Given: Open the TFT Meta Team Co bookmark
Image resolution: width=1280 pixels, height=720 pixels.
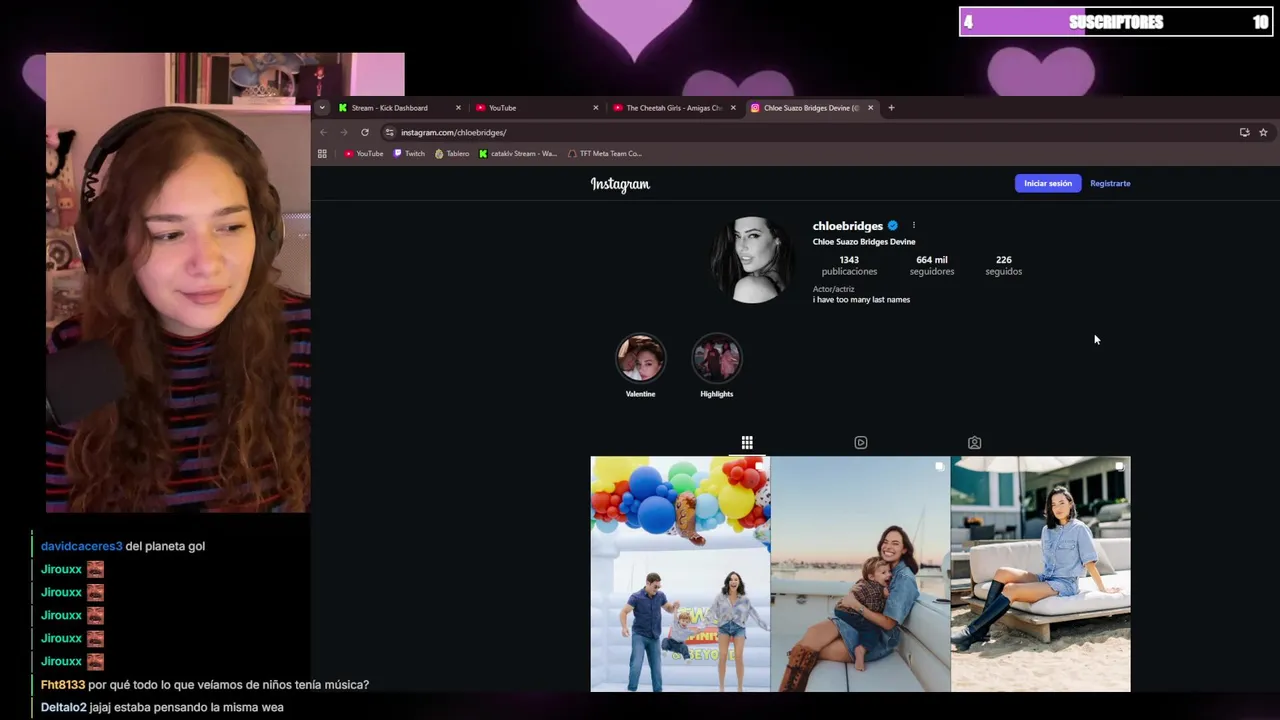Looking at the screenshot, I should (605, 154).
